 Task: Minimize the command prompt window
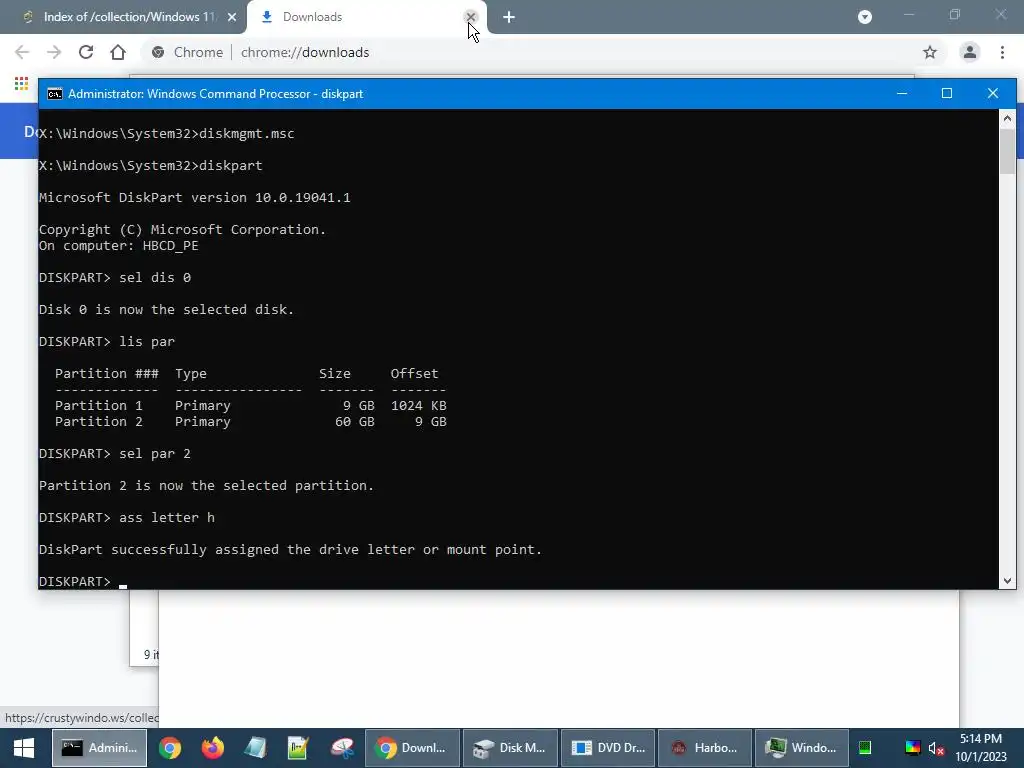(x=902, y=93)
